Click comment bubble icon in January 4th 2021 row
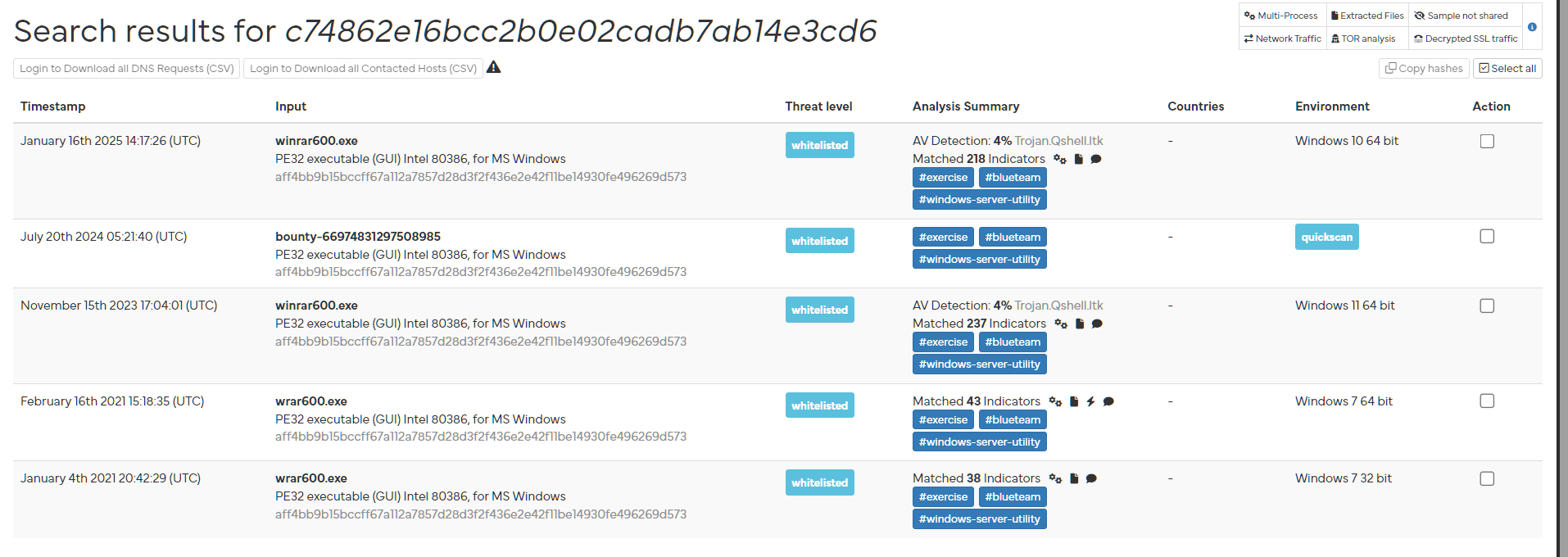The image size is (1568, 557). coord(1091,478)
